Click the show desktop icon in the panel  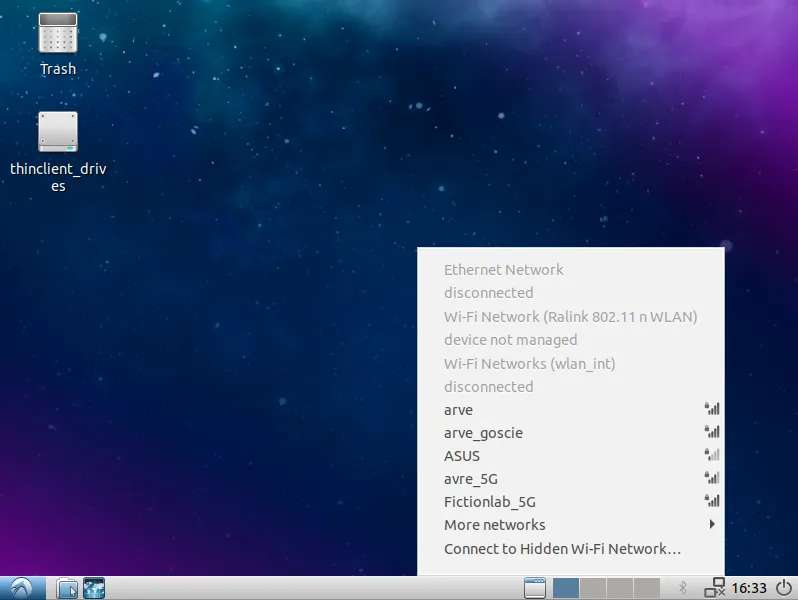coord(535,588)
